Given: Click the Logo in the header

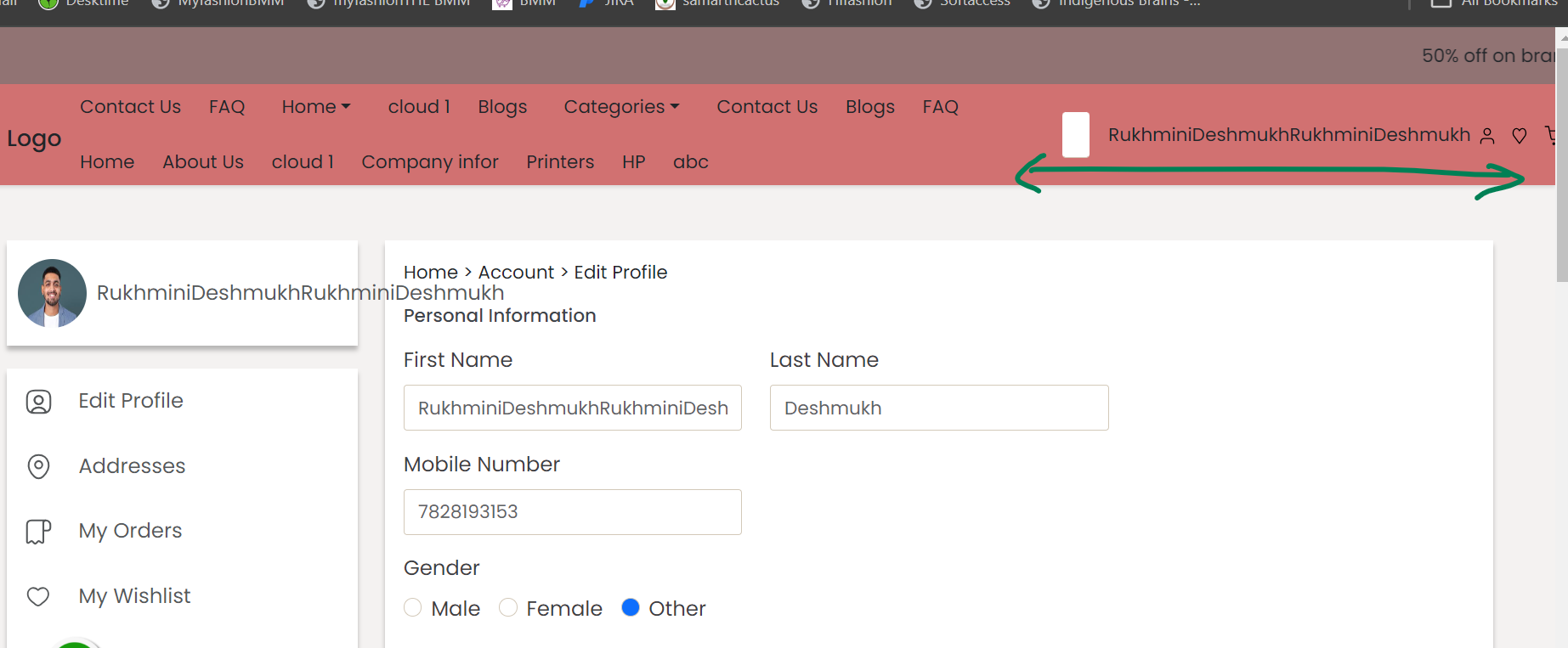Looking at the screenshot, I should (x=34, y=138).
